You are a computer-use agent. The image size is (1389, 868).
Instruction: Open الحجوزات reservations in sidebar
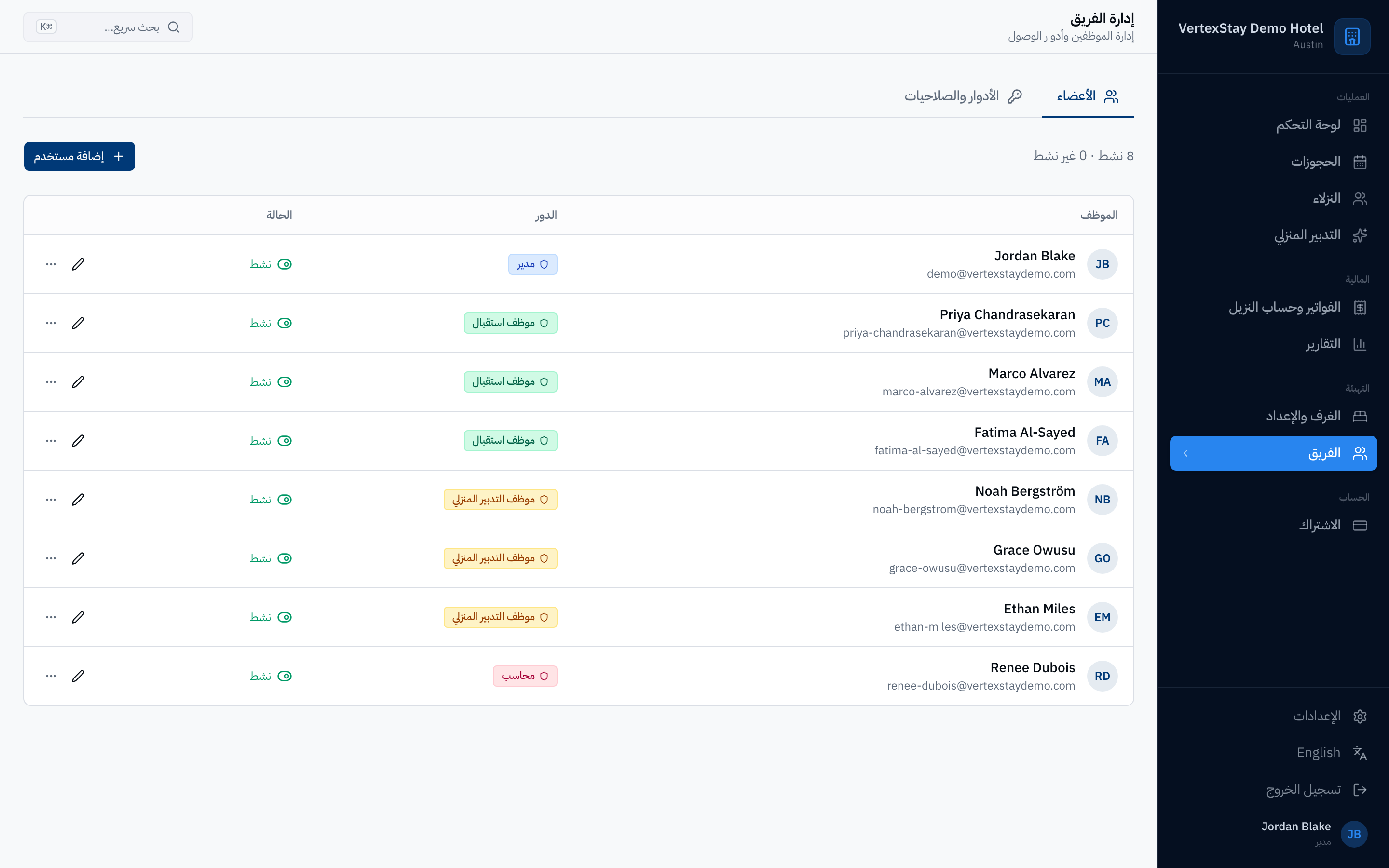1273,162
